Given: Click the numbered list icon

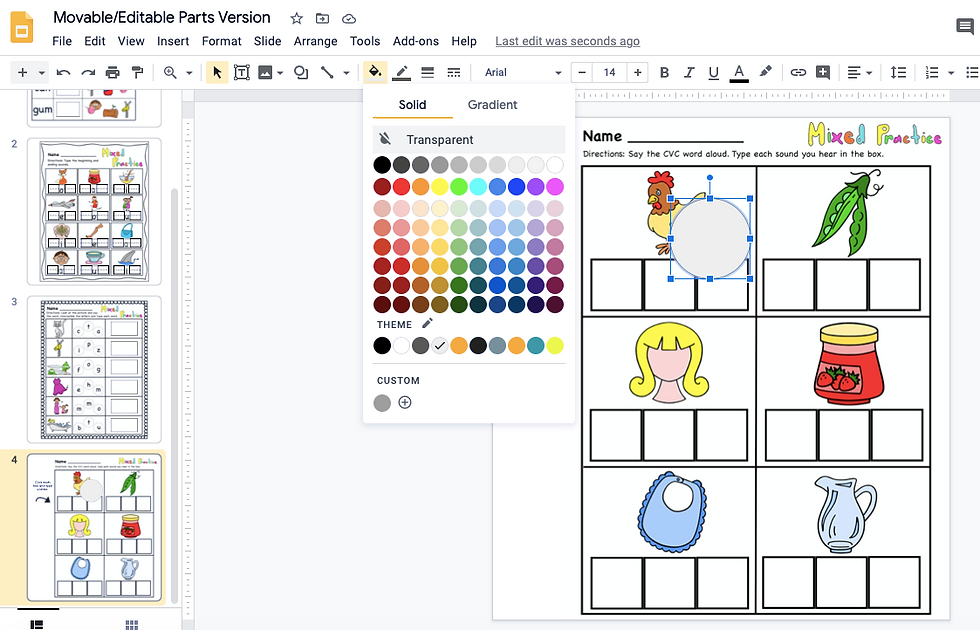Looking at the screenshot, I should [932, 72].
